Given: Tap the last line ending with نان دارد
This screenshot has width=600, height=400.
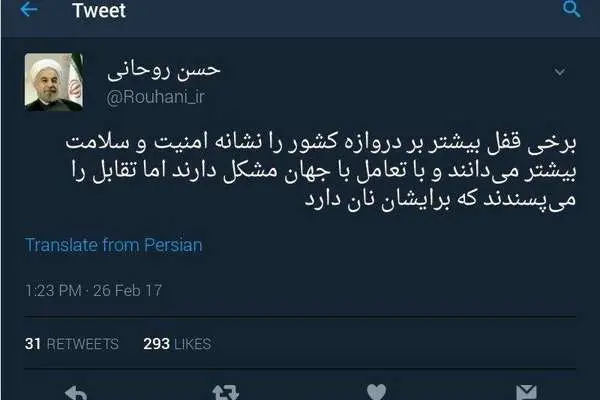Looking at the screenshot, I should pos(440,199).
